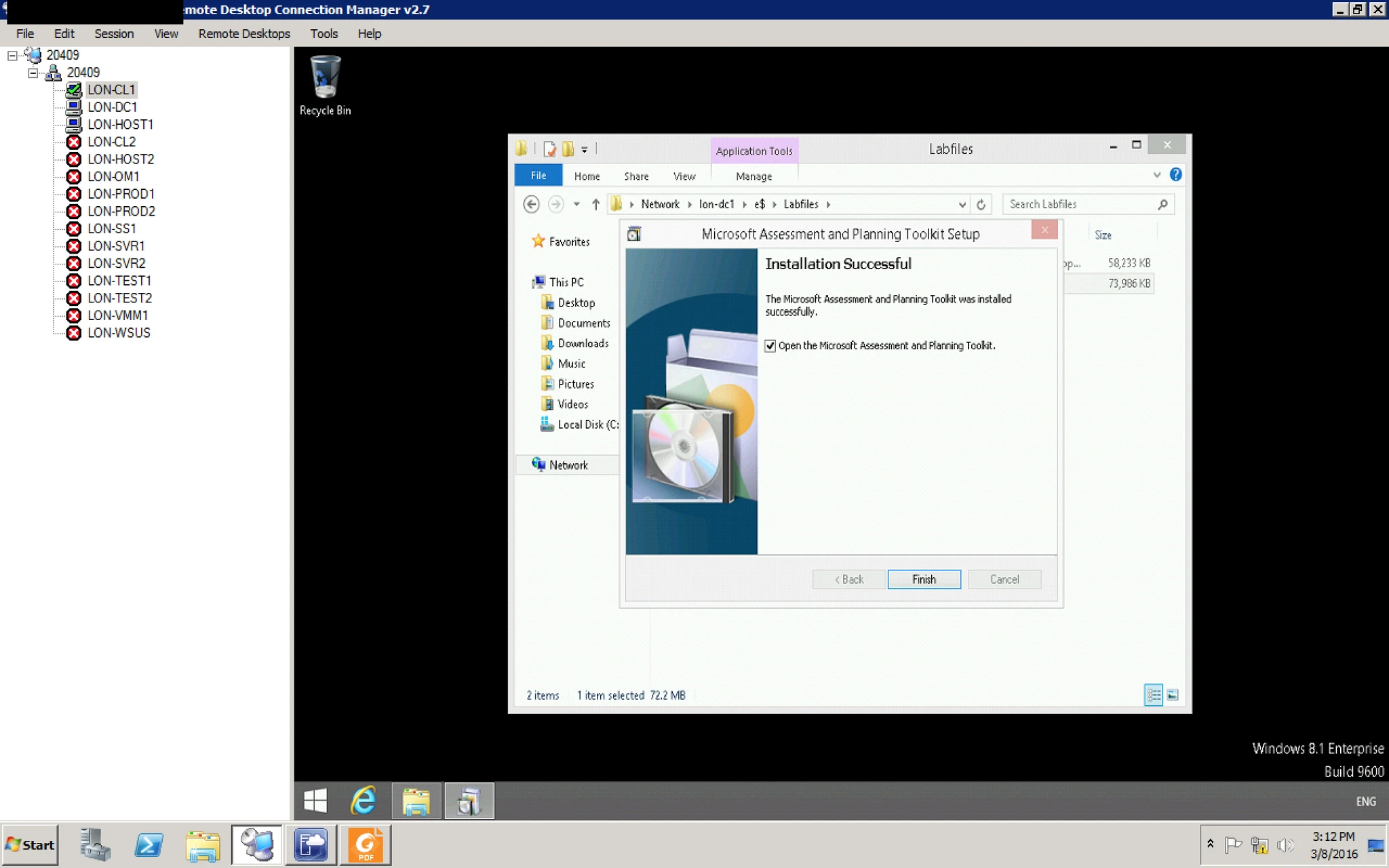Open Windows Explorer on host taskbar
This screenshot has height=868, width=1389.
[203, 845]
